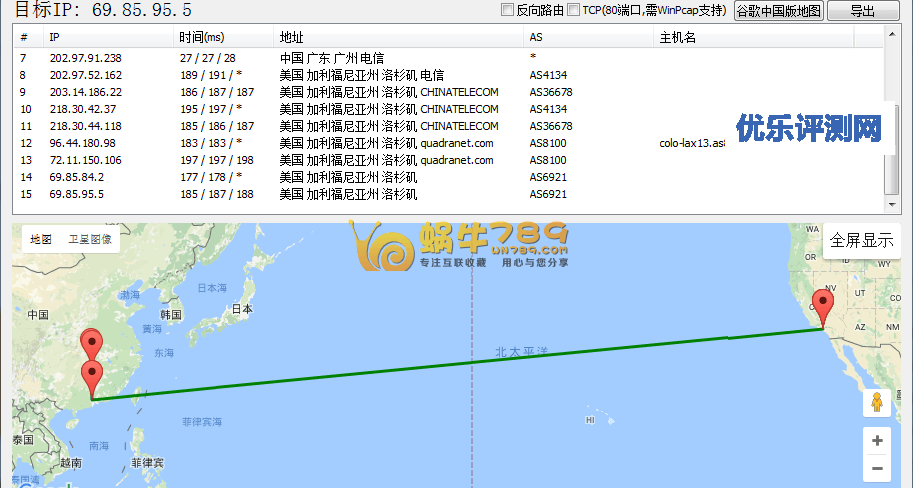
Task: Select hop row 96.44.180.98
Action: (x=448, y=143)
